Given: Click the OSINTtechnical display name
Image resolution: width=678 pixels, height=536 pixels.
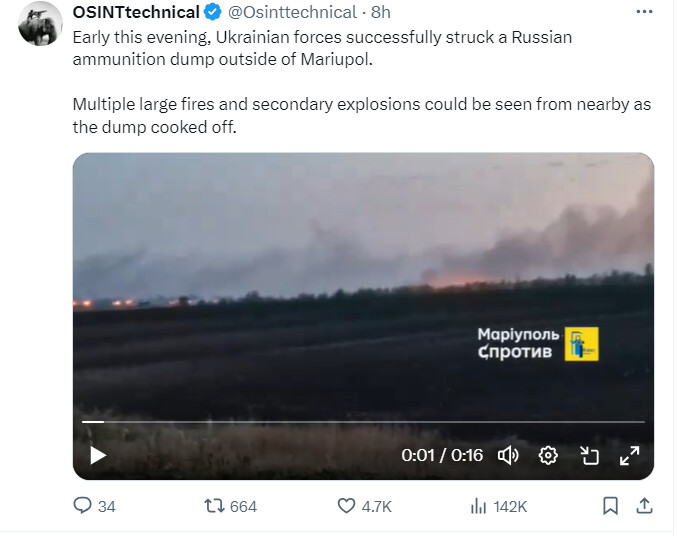Looking at the screenshot, I should click(x=136, y=12).
